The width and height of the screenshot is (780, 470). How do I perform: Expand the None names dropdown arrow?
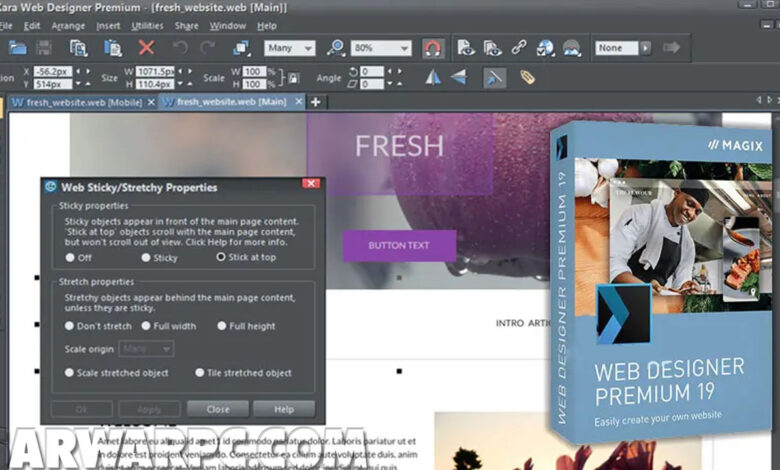(x=646, y=48)
